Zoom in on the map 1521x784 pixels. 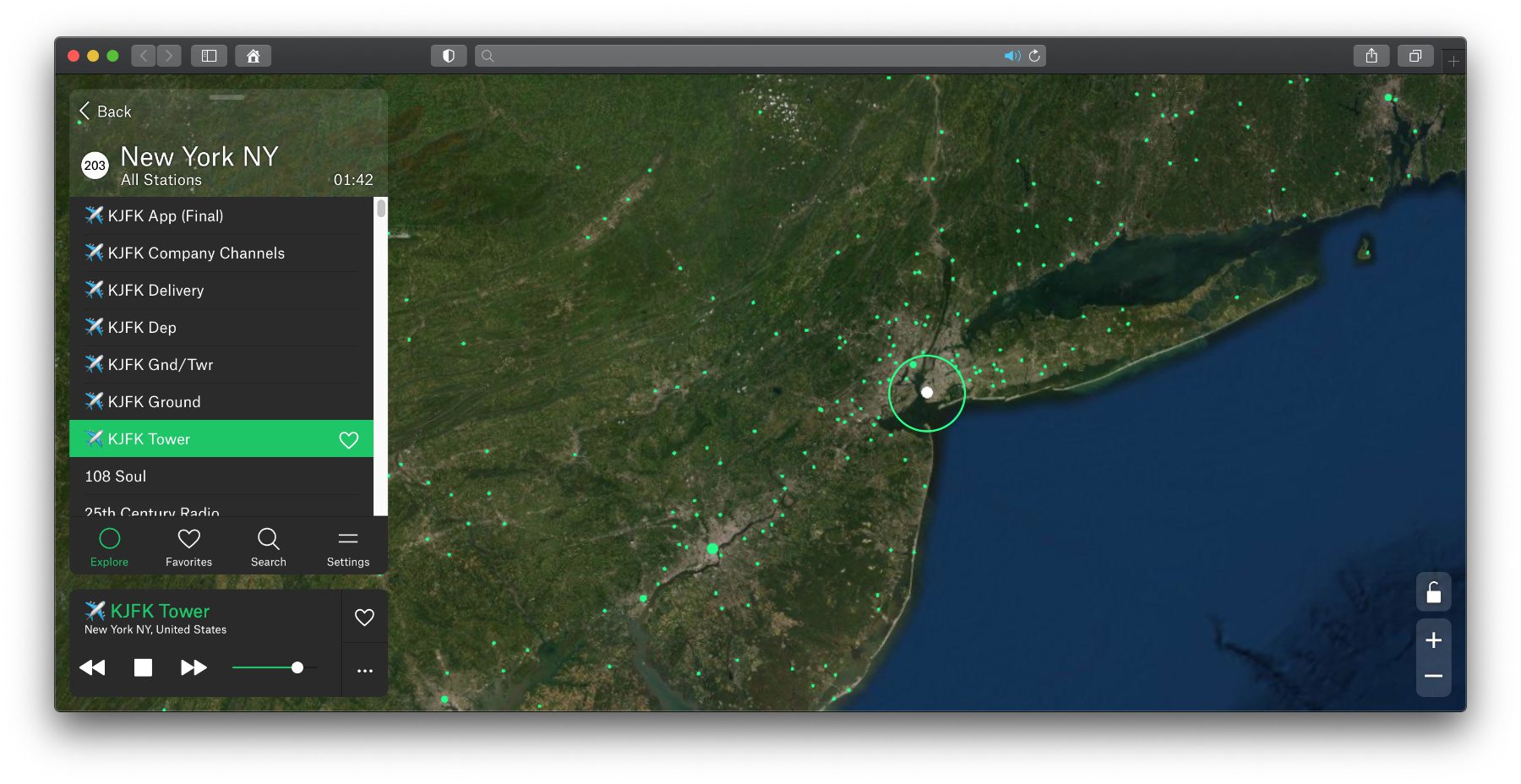click(x=1433, y=640)
